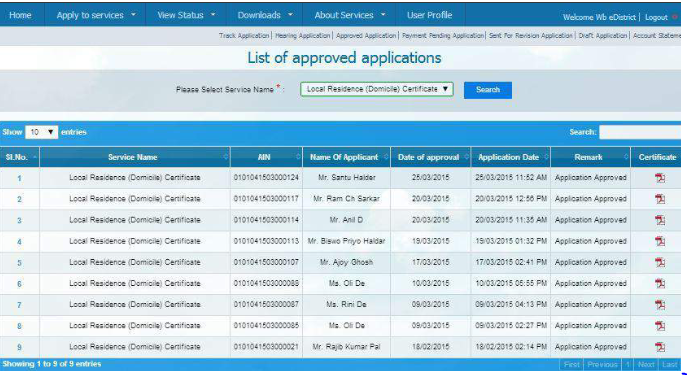Expand the About Services menu
The image size is (687, 375).
349,15
